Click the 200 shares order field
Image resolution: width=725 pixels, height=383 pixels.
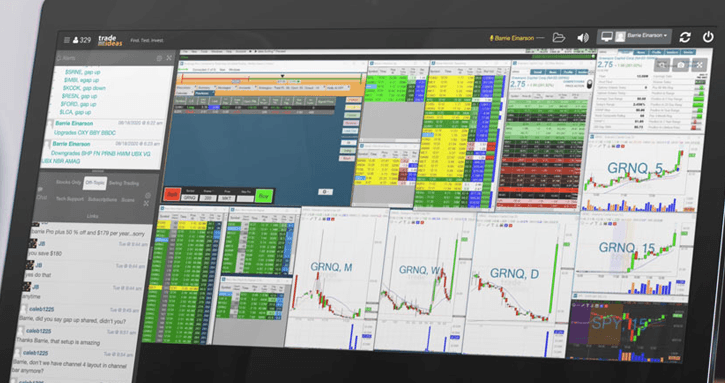(208, 198)
